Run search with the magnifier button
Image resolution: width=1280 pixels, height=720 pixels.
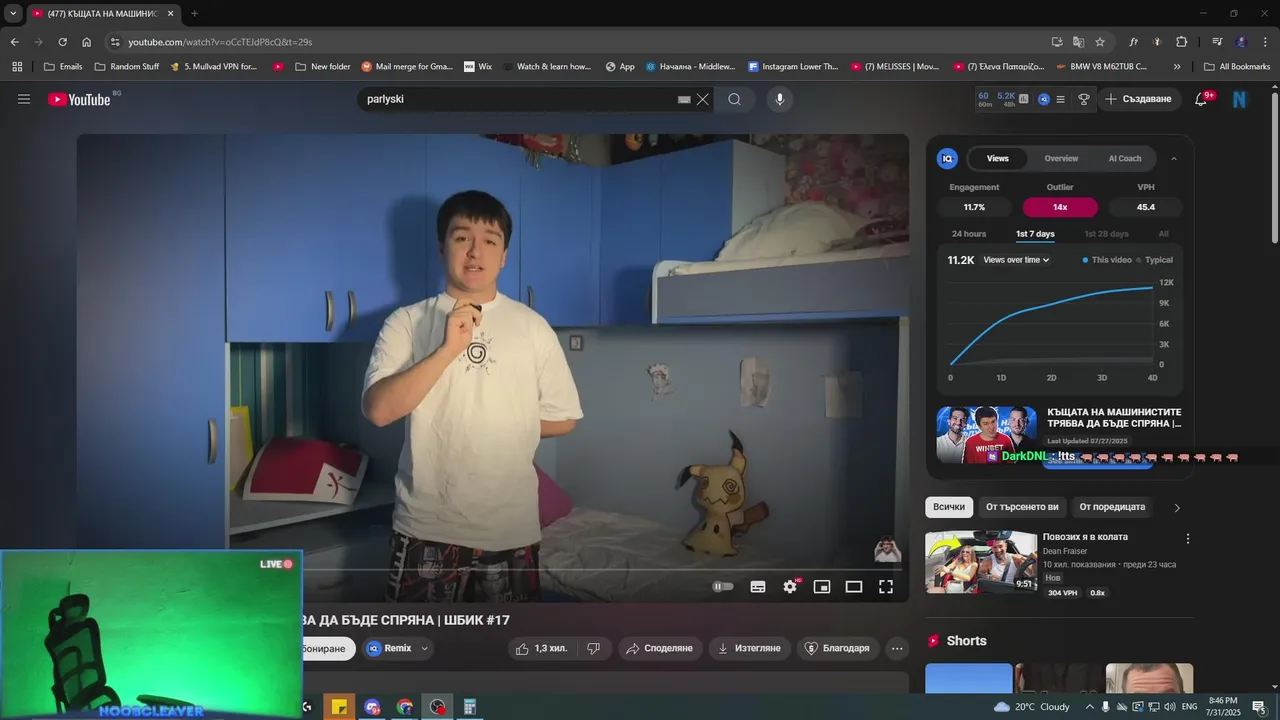[735, 99]
